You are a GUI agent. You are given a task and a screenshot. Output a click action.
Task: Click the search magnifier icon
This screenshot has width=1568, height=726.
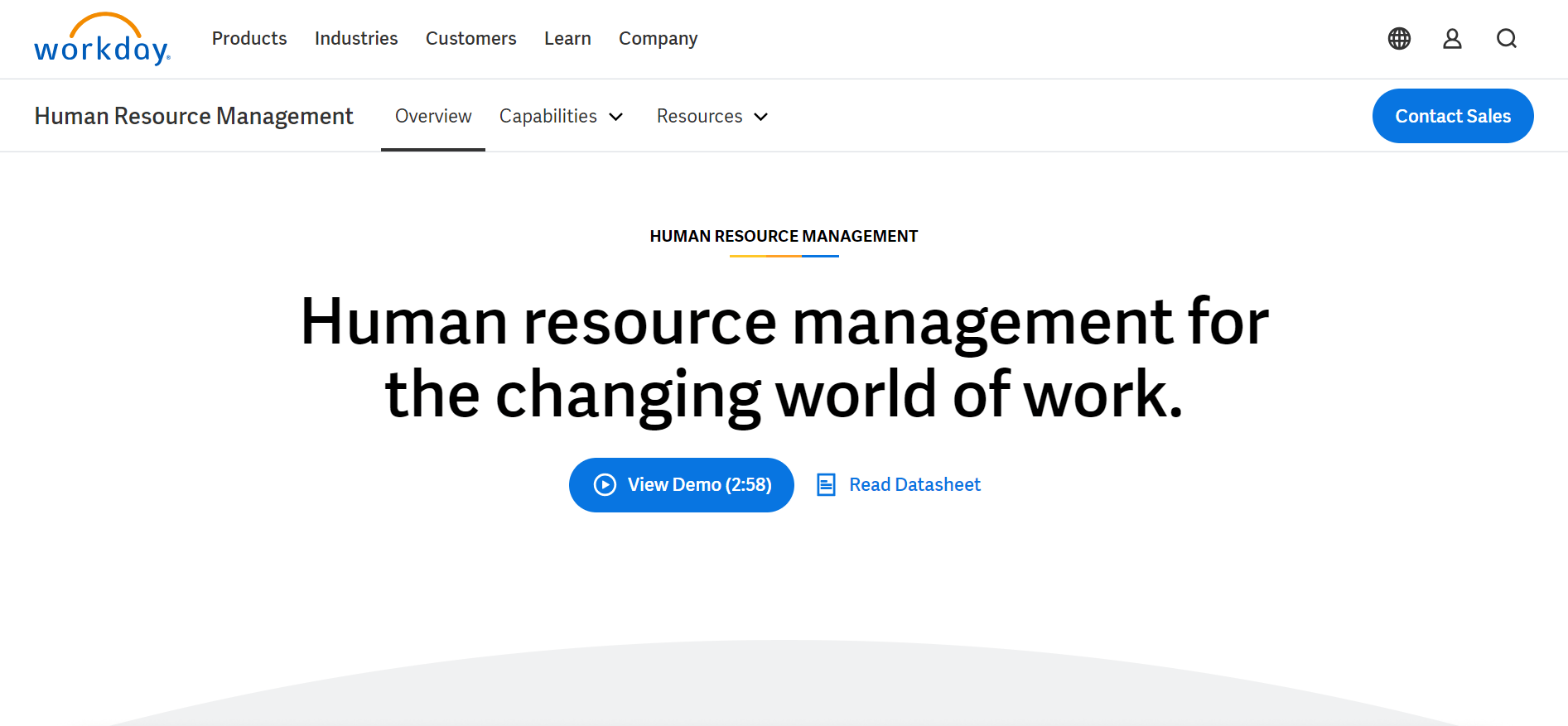(1507, 39)
